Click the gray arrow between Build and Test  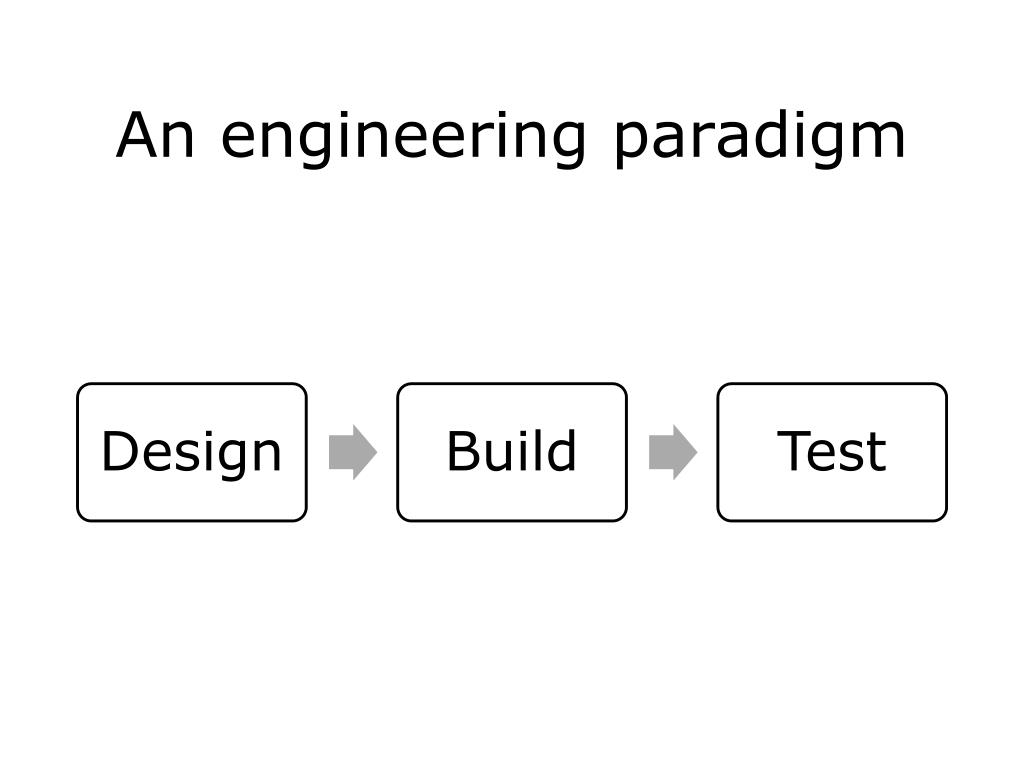click(673, 452)
